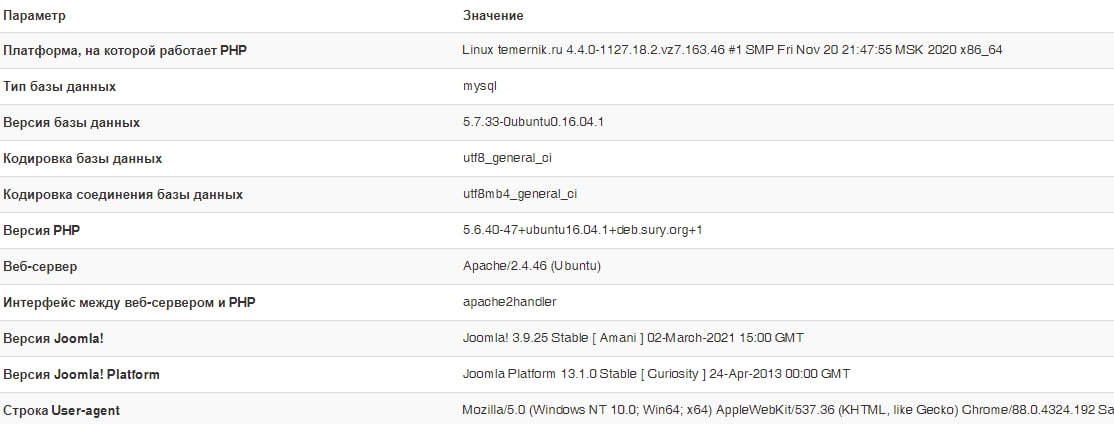
Task: Select the "Кодировка базы данных" label
Action: click(x=83, y=159)
